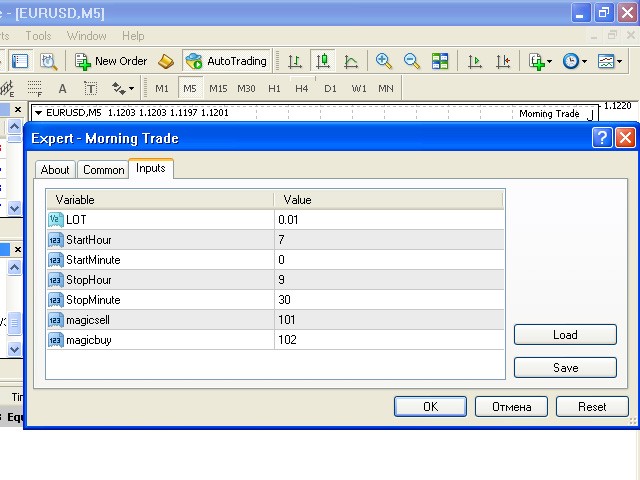640x480 pixels.
Task: Open the Tools menu
Action: tap(38, 36)
